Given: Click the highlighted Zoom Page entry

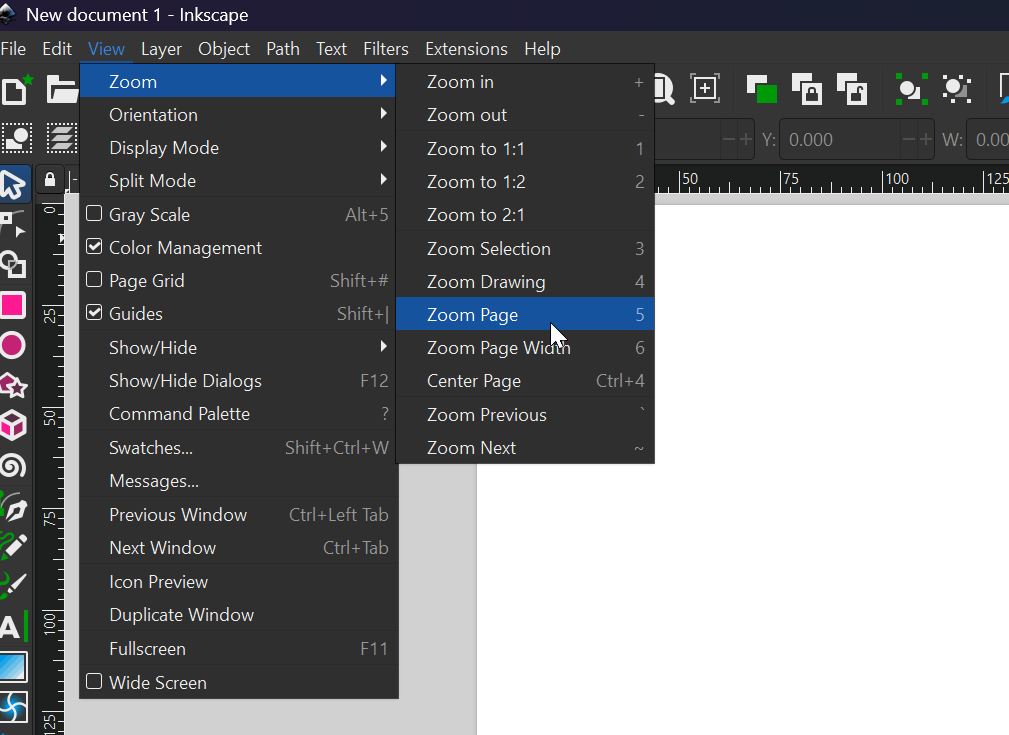Looking at the screenshot, I should click(x=525, y=314).
